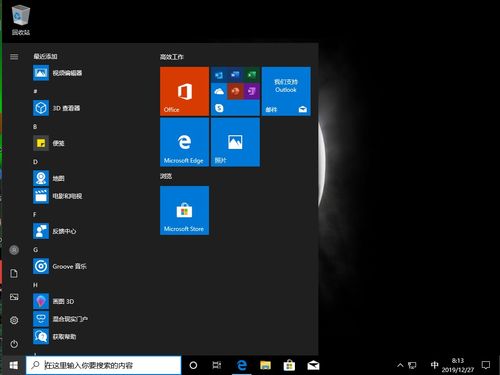Click the F letter header in app list

[x=35, y=215]
